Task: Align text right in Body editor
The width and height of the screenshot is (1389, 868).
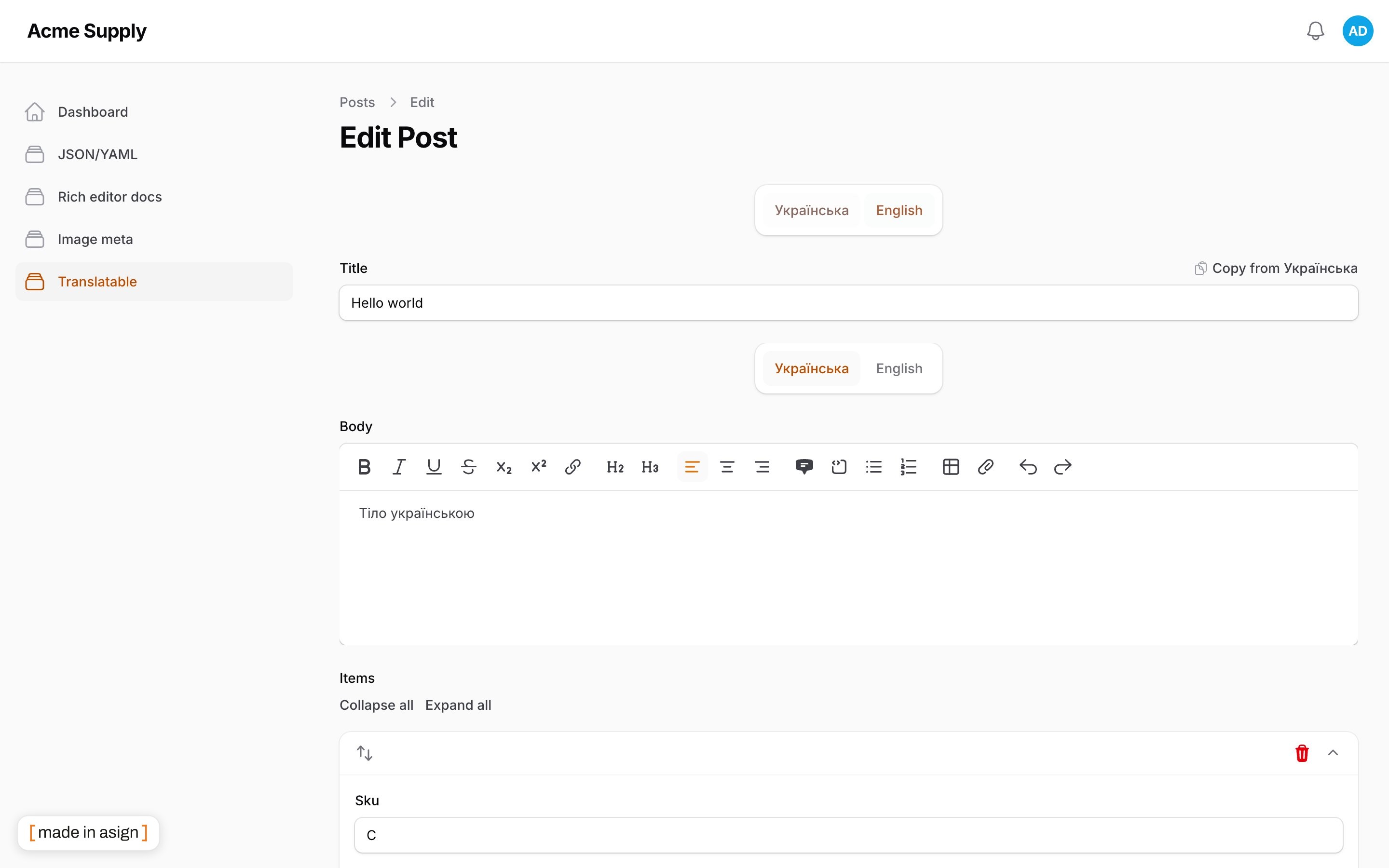Action: tap(762, 467)
